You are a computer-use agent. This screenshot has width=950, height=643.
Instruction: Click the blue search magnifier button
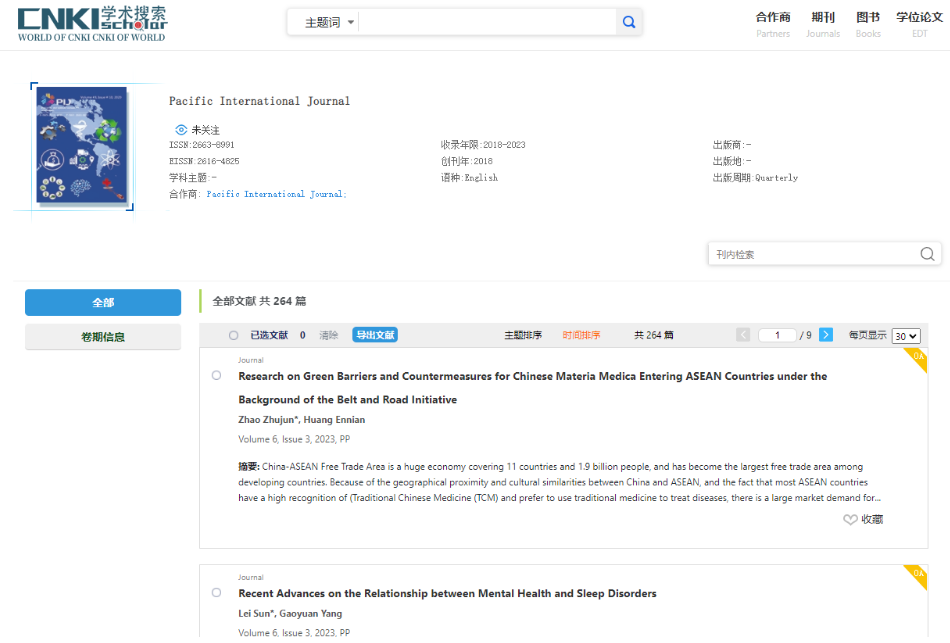(628, 22)
